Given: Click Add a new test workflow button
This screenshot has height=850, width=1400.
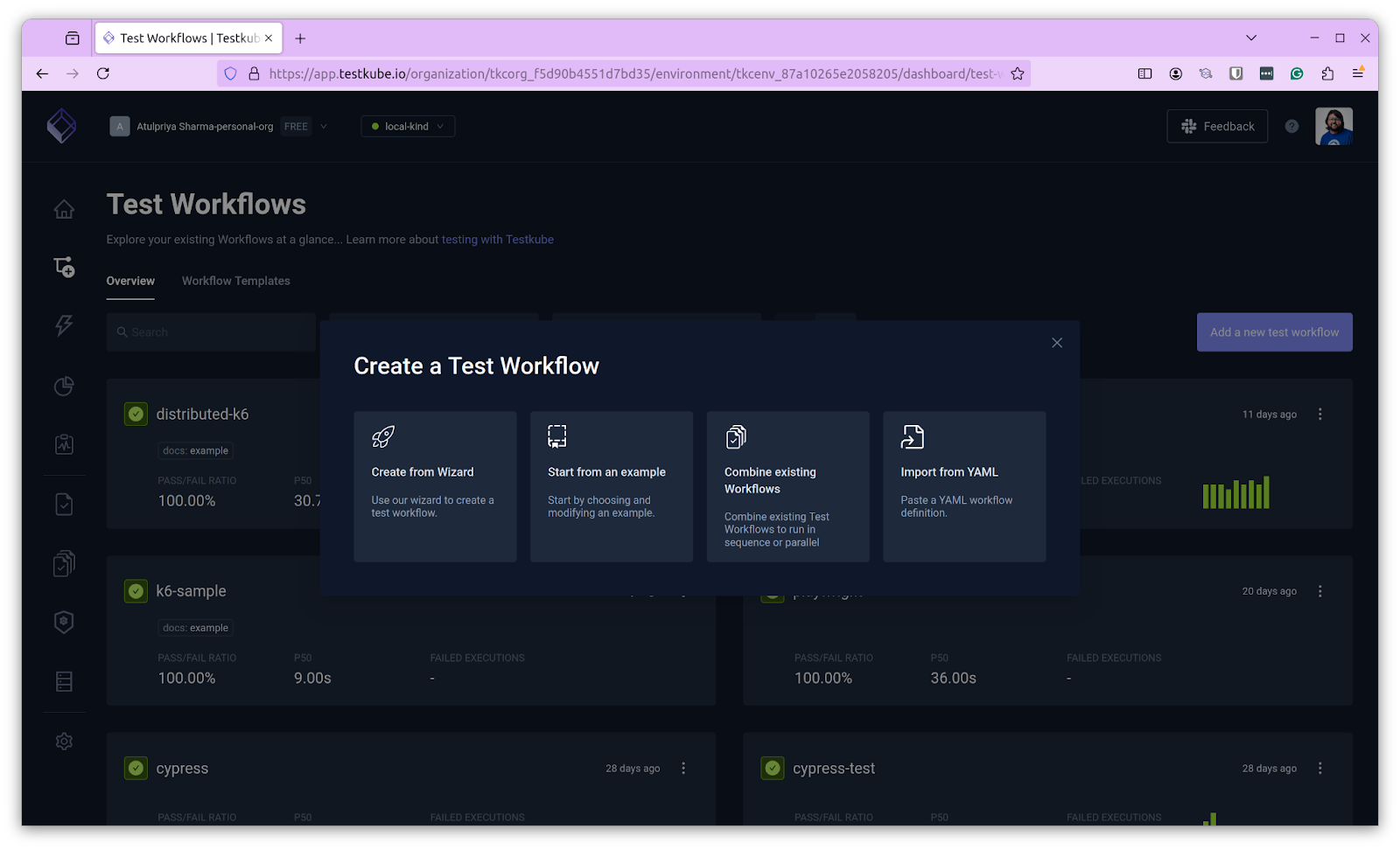Looking at the screenshot, I should 1274,332.
